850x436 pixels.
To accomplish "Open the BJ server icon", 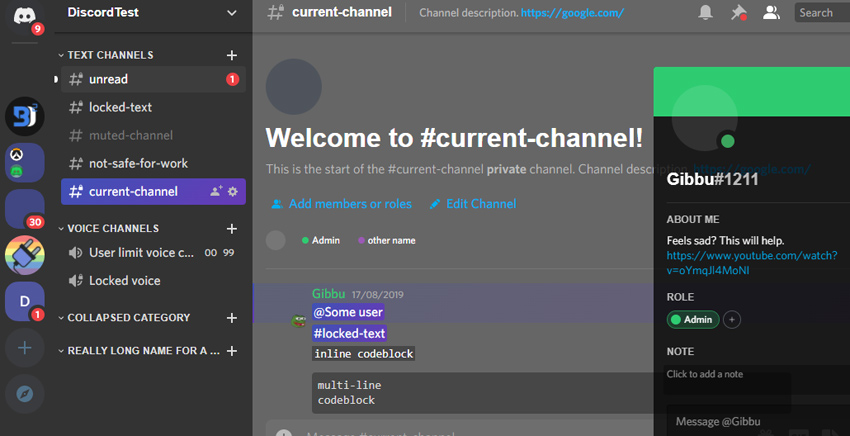I will pos(24,116).
